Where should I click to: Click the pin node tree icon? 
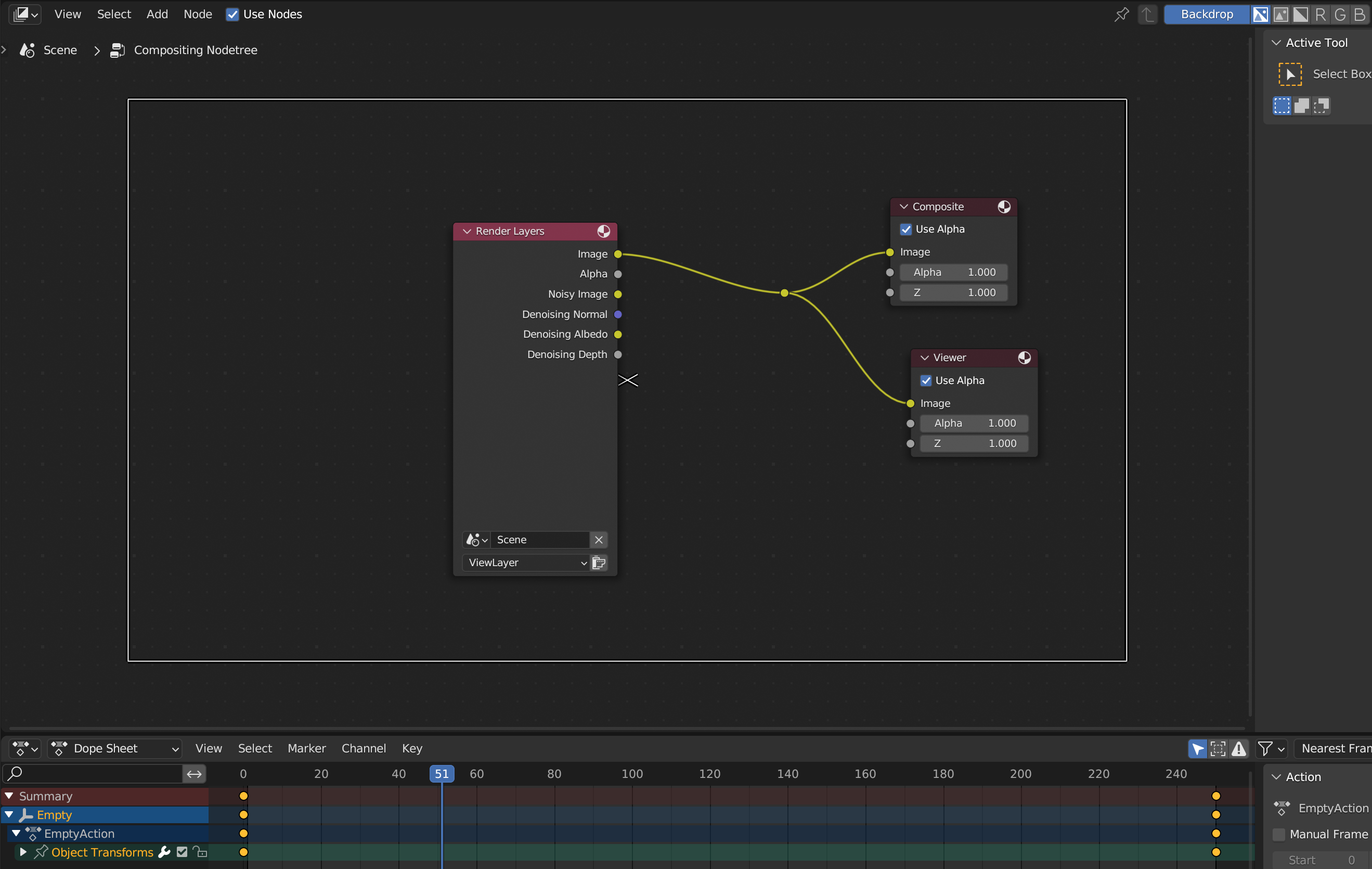(x=1121, y=14)
